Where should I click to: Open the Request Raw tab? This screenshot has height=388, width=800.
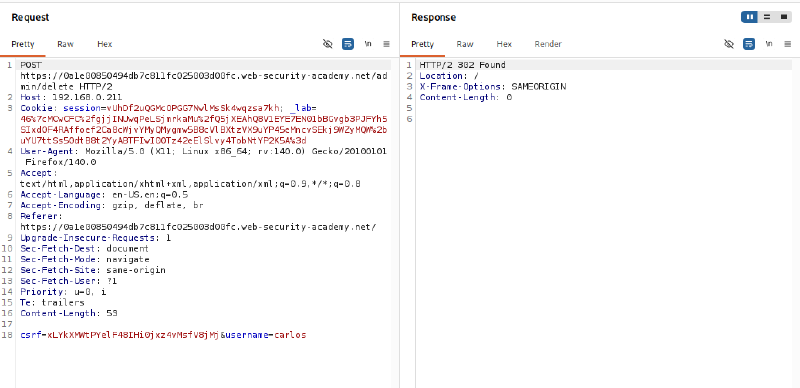coord(65,44)
